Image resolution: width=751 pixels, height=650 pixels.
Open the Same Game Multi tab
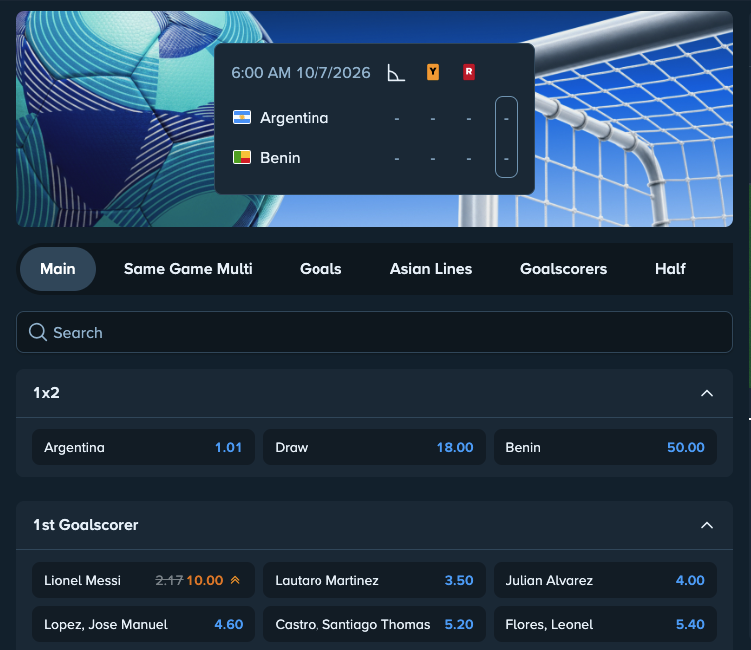[x=188, y=269]
